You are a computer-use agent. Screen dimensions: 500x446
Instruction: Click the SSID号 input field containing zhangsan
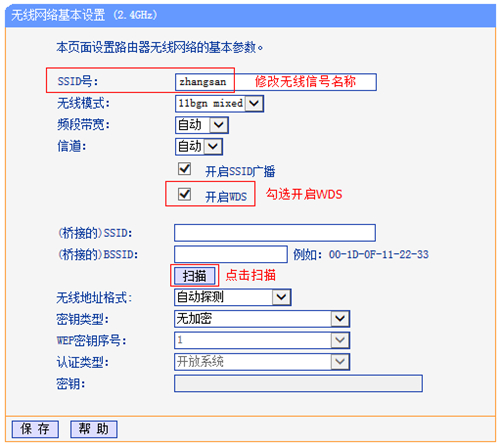(x=276, y=82)
